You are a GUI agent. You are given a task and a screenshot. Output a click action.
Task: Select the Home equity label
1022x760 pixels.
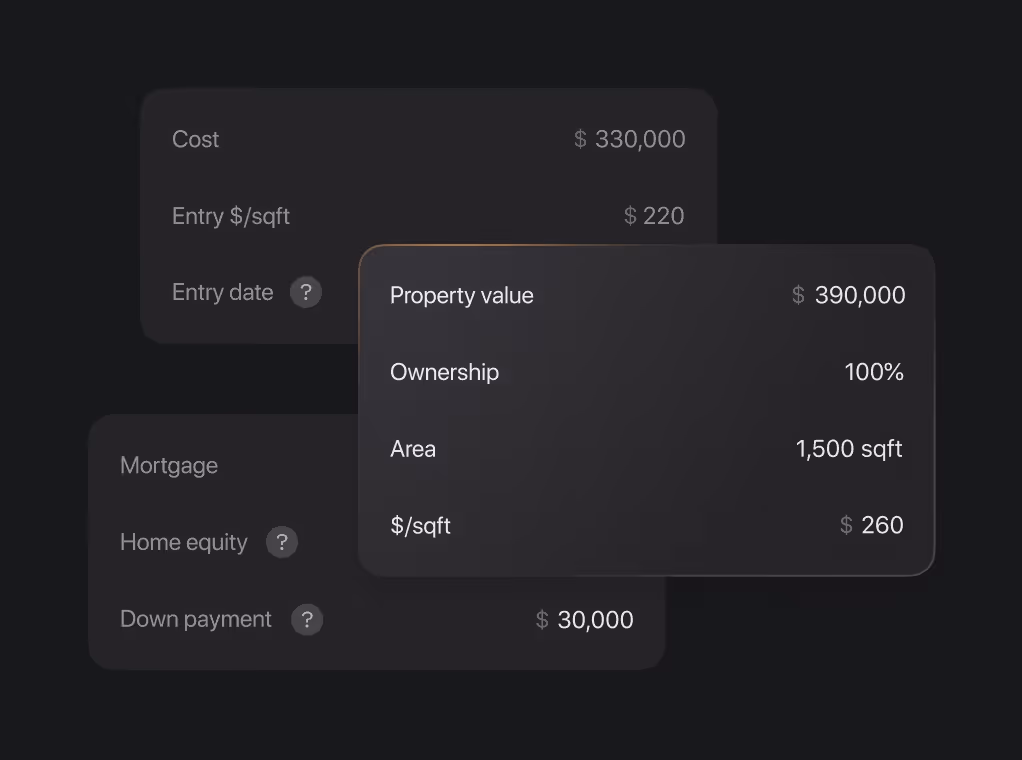click(183, 542)
